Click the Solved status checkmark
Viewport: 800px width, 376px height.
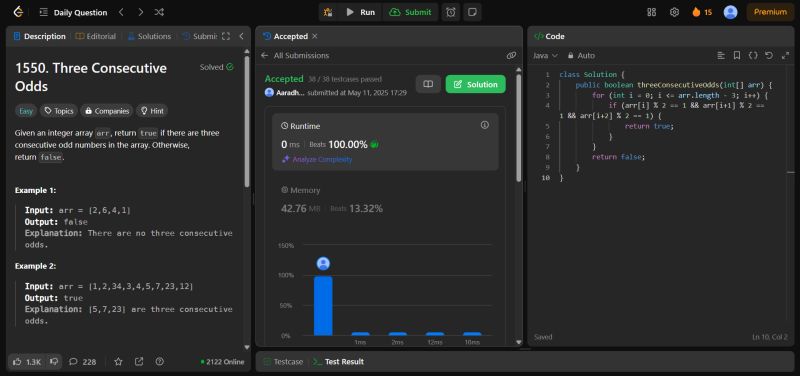(230, 67)
